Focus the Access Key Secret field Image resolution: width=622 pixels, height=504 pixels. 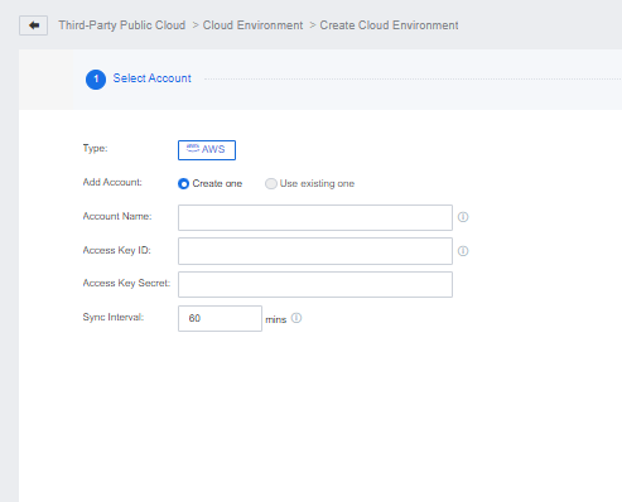pos(315,284)
